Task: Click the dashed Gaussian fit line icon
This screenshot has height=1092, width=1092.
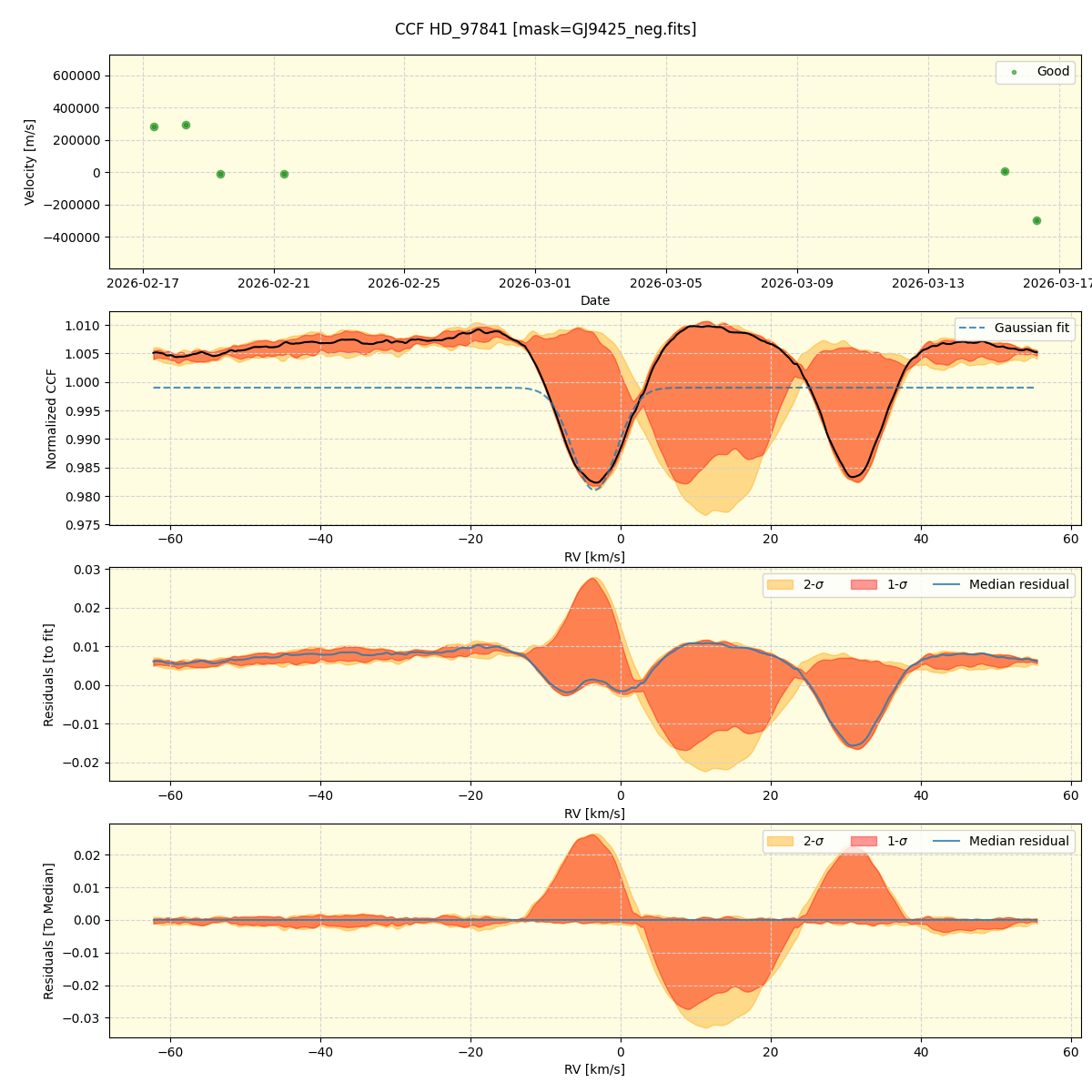Action: tap(973, 329)
